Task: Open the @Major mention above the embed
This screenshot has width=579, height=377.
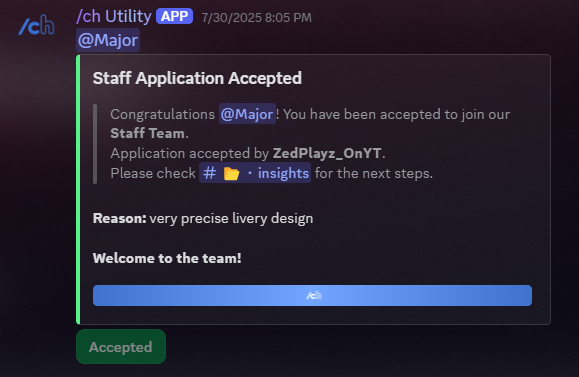Action: (x=108, y=40)
